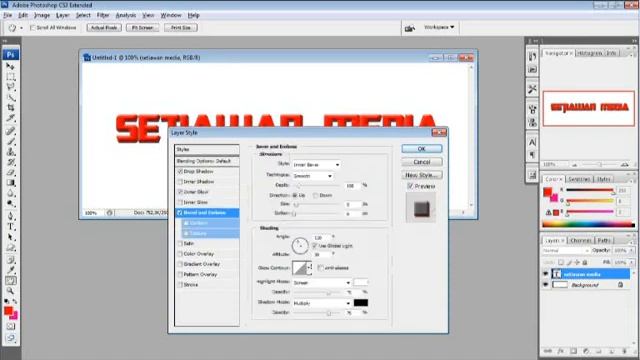This screenshot has height=360, width=640.
Task: Select the Down direction radio button
Action: pos(316,196)
